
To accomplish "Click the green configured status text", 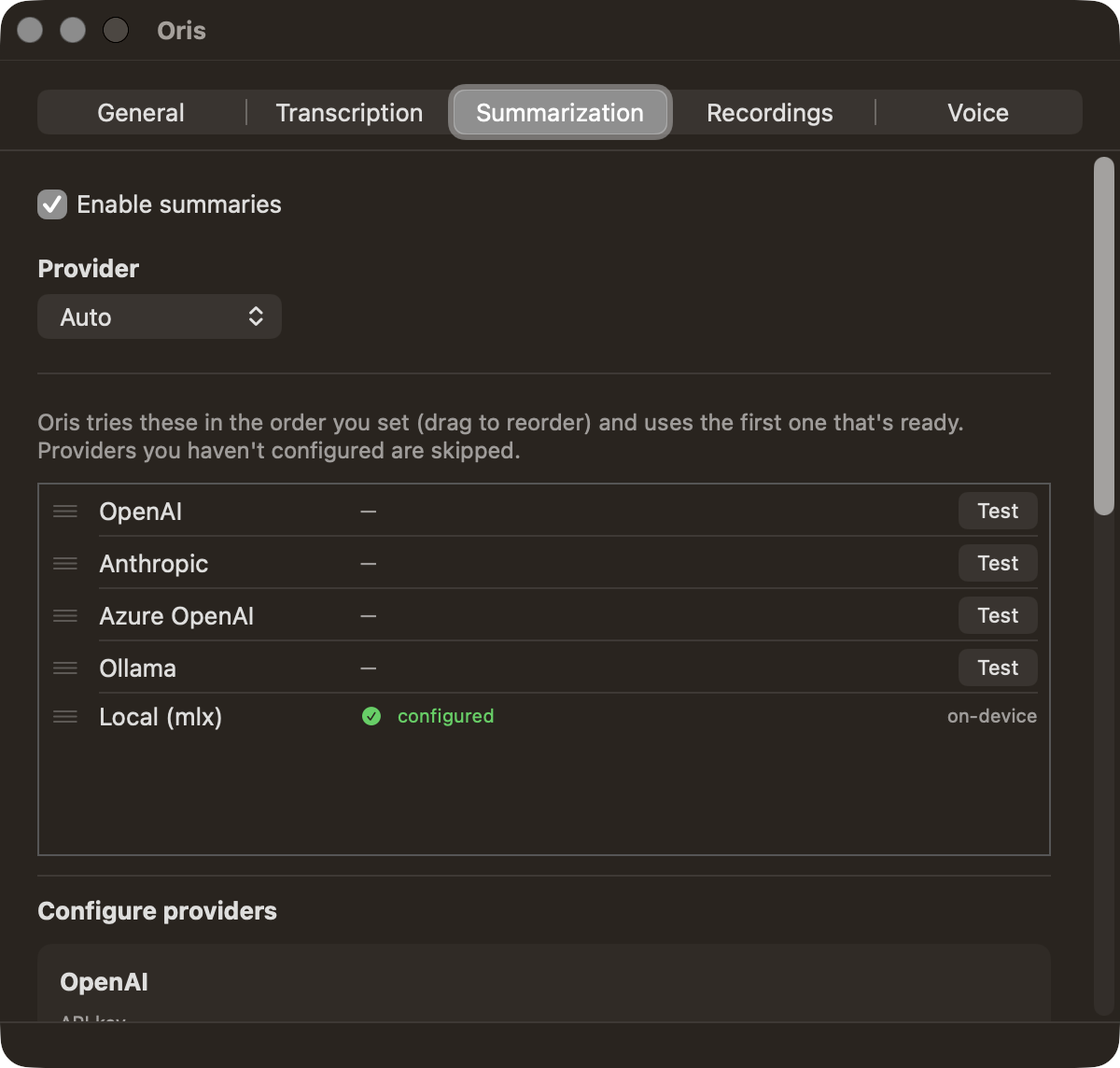I will (x=445, y=716).
